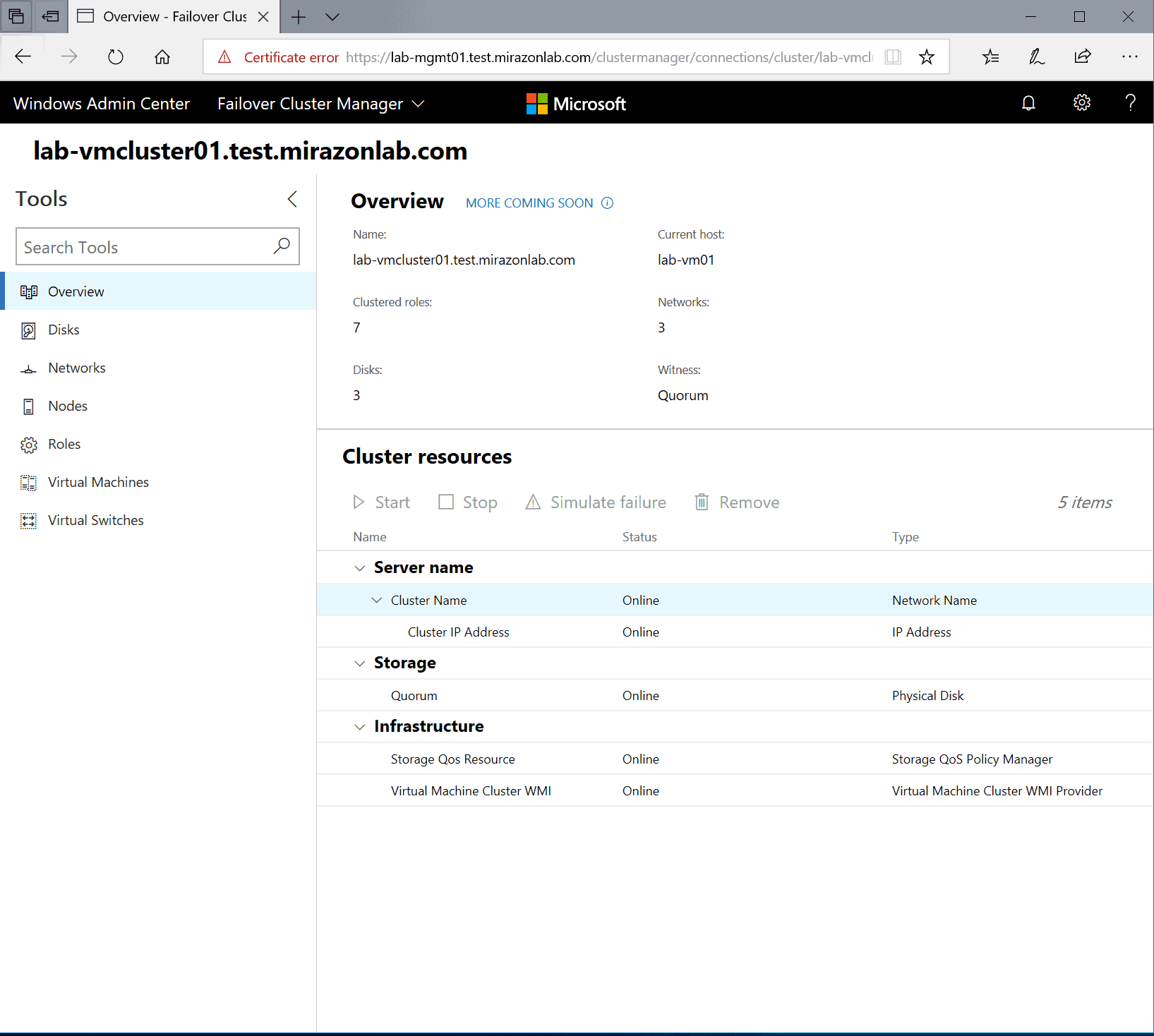The image size is (1154, 1036).
Task: Collapse the Cluster Name resource row
Action: (x=377, y=600)
